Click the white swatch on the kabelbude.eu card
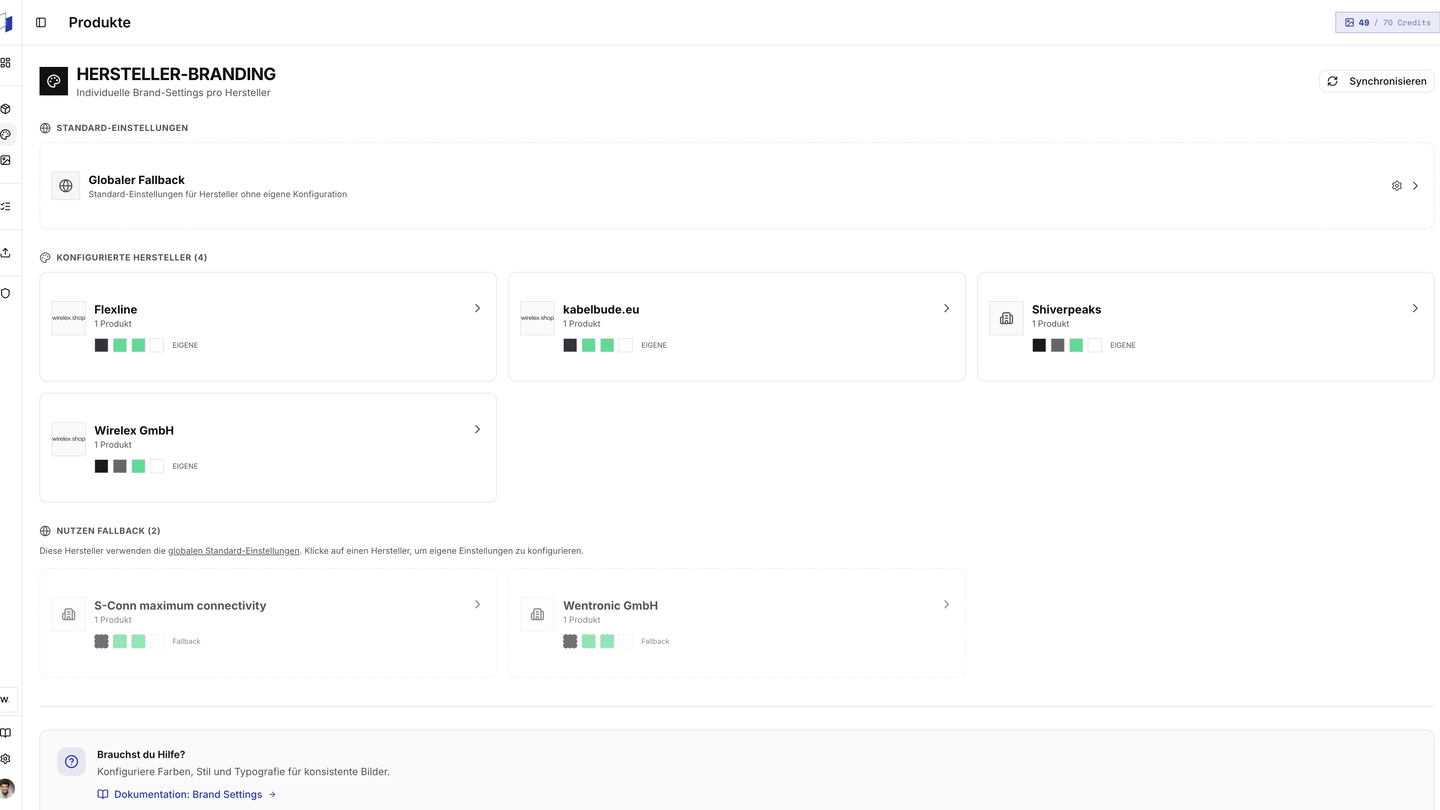This screenshot has width=1440, height=810. [x=626, y=345]
